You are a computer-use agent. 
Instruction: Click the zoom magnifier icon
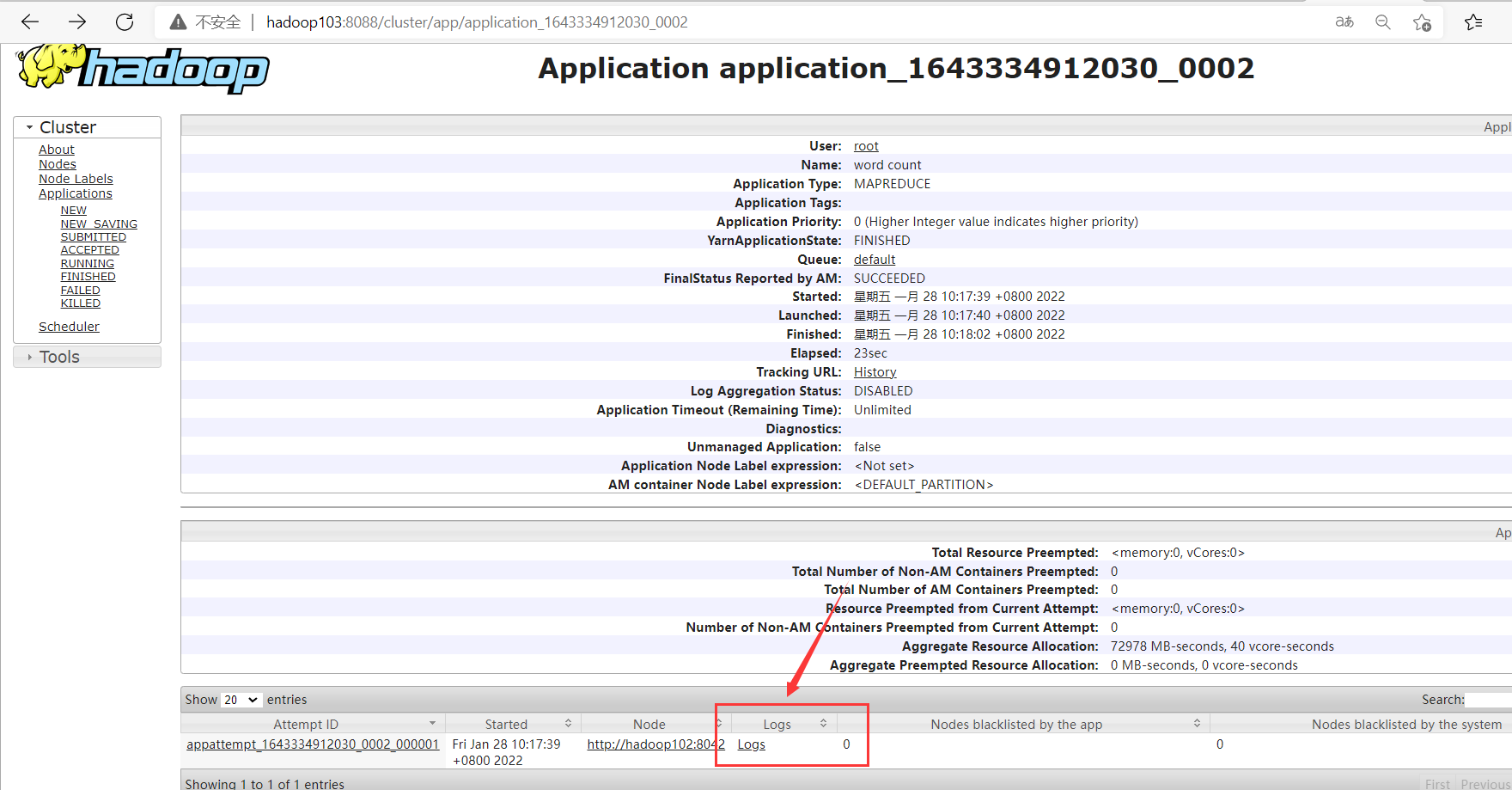pos(1383,21)
